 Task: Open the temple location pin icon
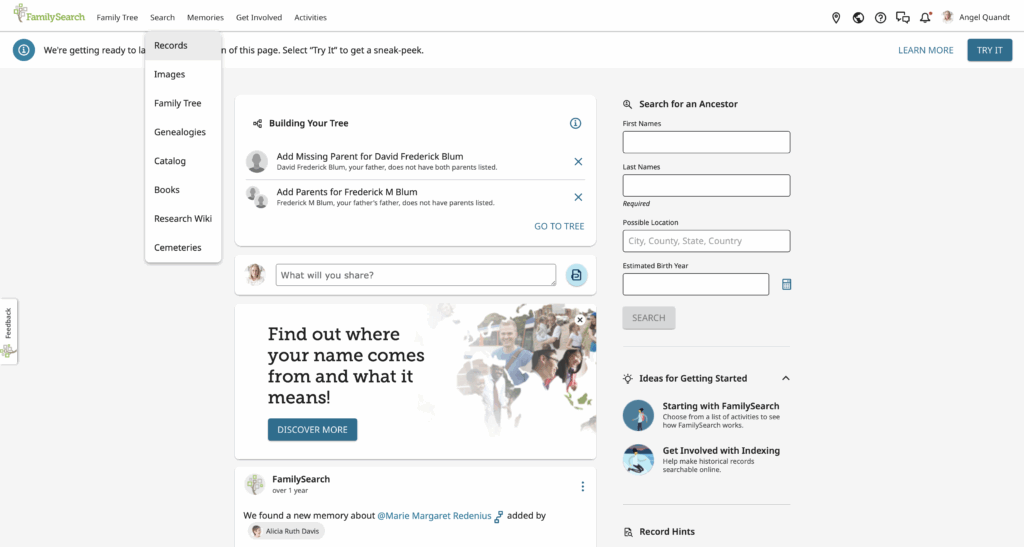[x=836, y=18]
